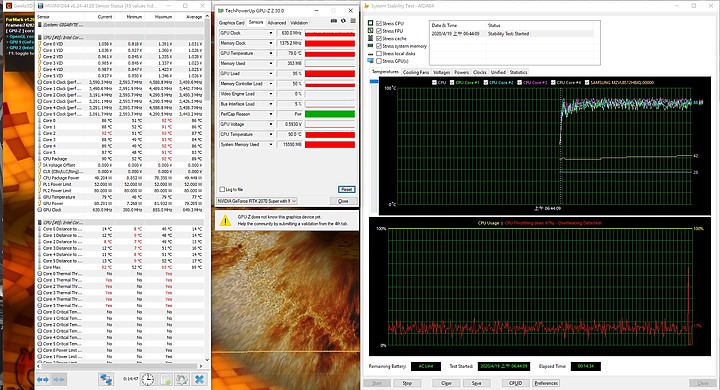Toggle the Stress CPU checkbox

379,23
